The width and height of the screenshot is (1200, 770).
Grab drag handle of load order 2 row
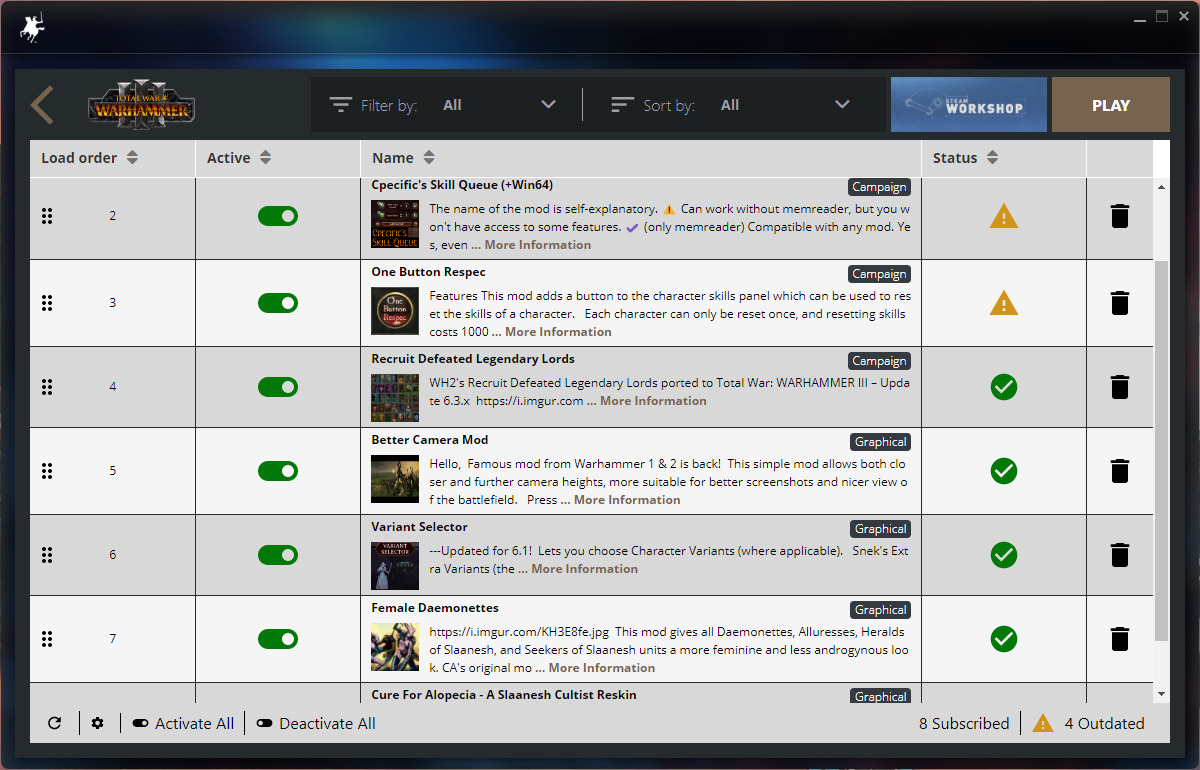47,216
